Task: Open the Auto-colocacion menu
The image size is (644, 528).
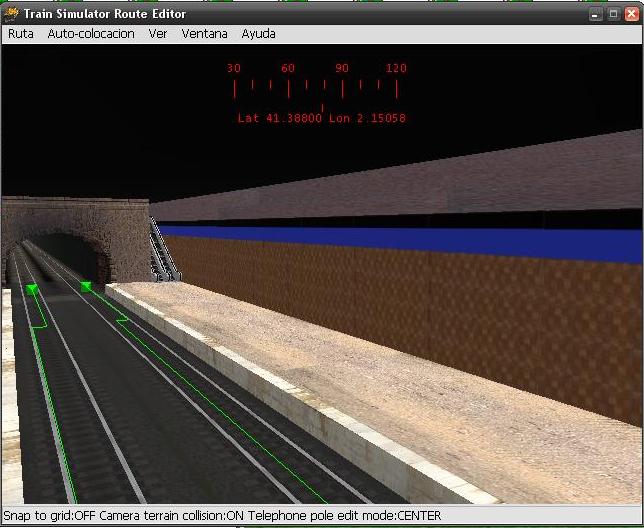Action: 91,33
